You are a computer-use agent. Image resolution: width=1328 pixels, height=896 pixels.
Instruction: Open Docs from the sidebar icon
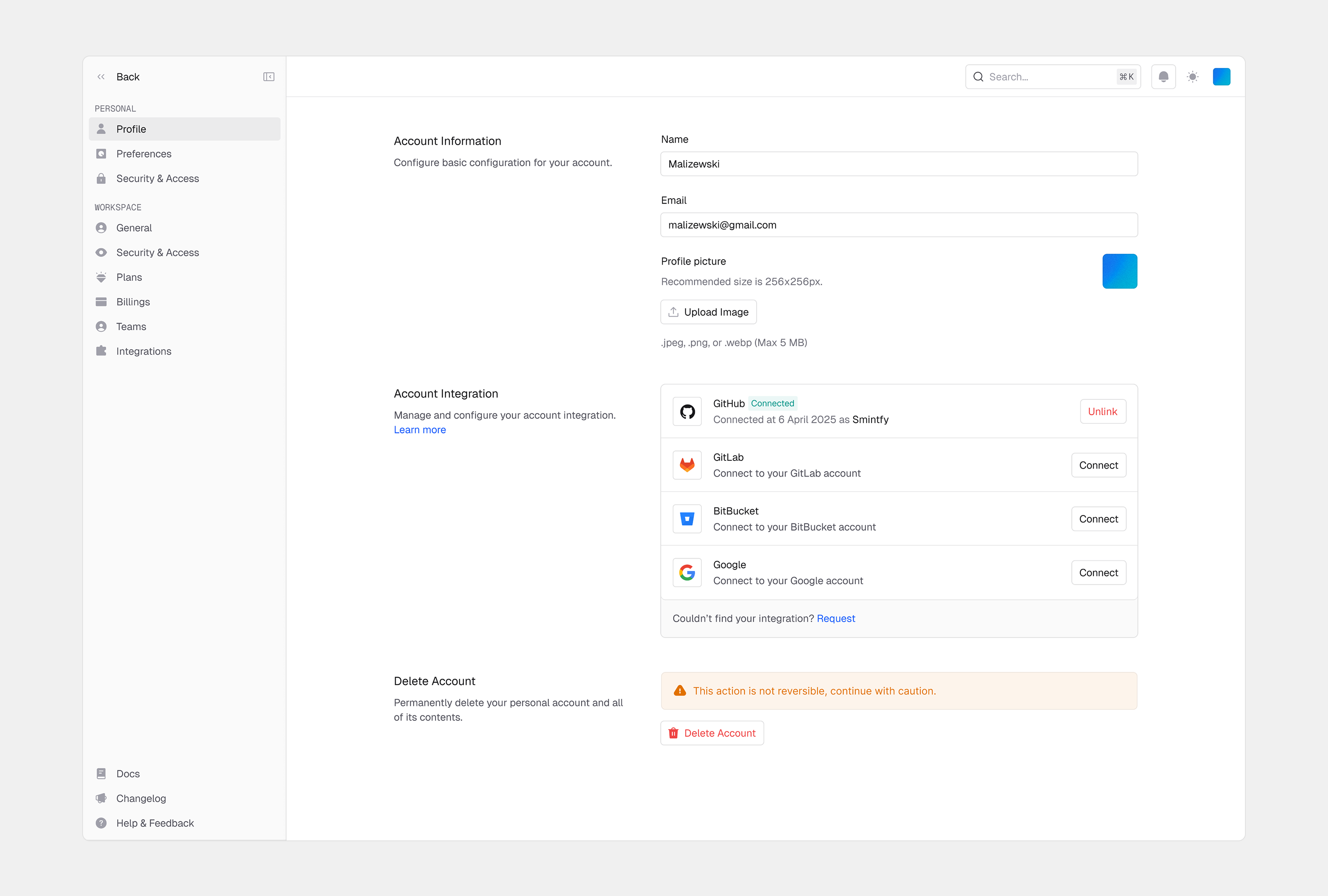[x=101, y=773]
